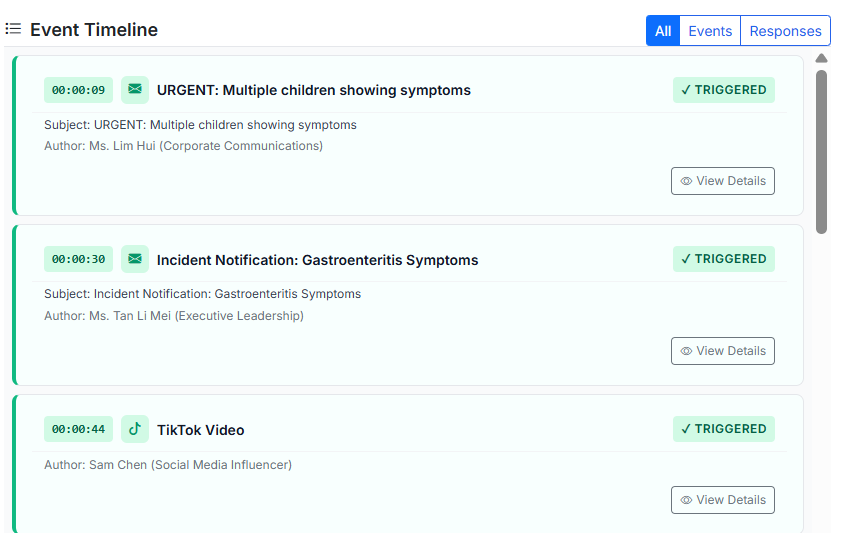
Task: Click the eye icon on Incident Notification's View Details
Action: point(686,351)
